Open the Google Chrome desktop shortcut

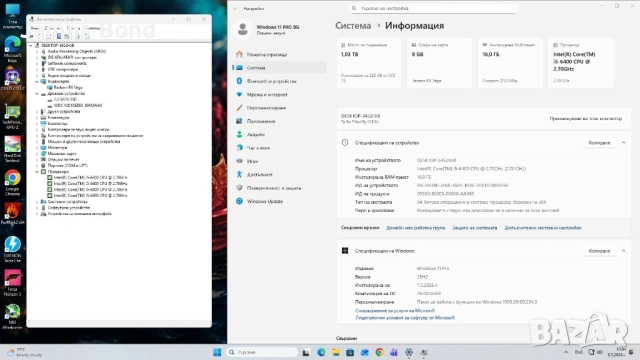point(12,182)
